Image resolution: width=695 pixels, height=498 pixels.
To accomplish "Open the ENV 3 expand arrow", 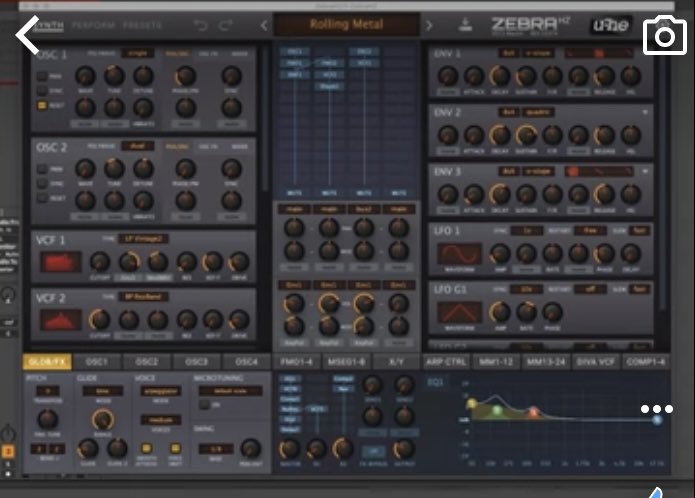I will 645,171.
